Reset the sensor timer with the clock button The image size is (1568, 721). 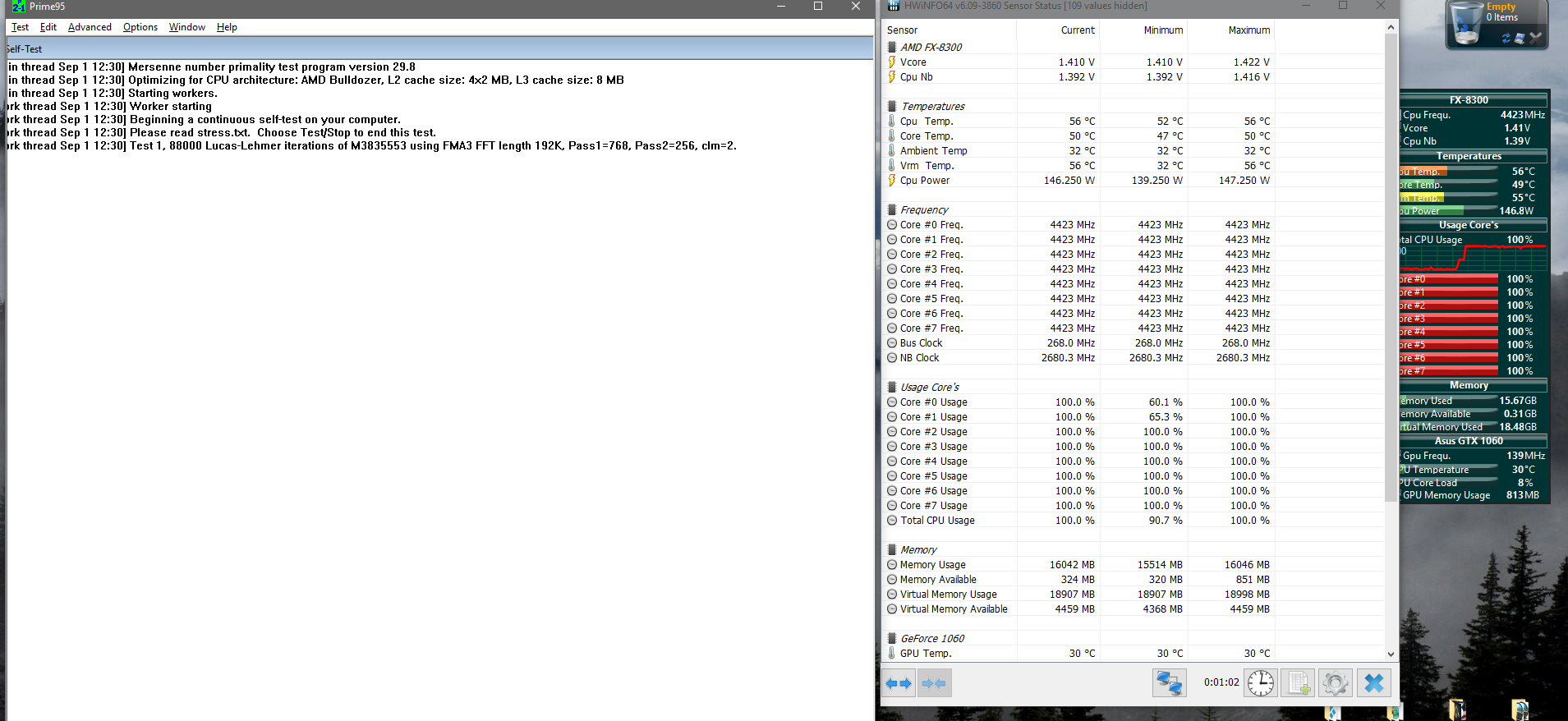(x=1261, y=682)
